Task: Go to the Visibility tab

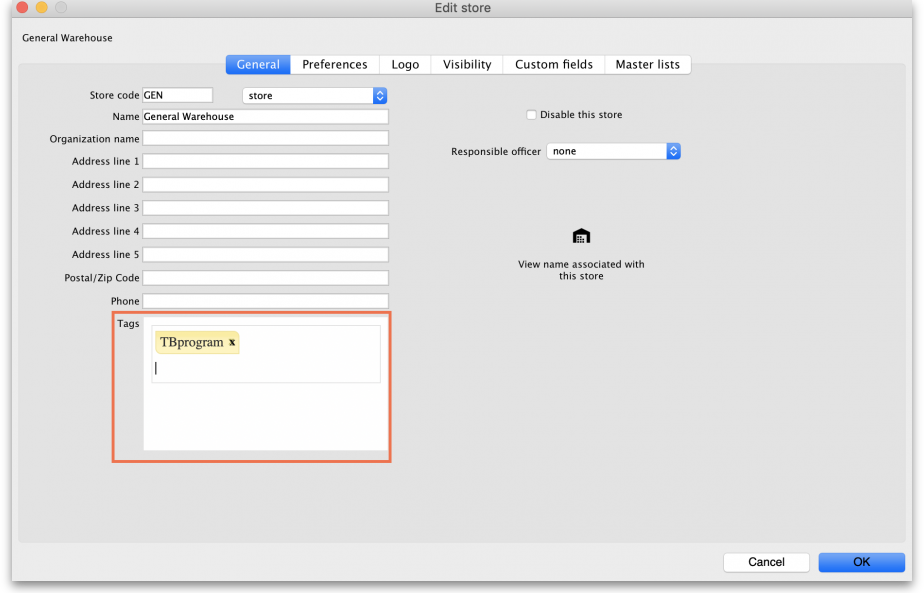Action: 467,64
